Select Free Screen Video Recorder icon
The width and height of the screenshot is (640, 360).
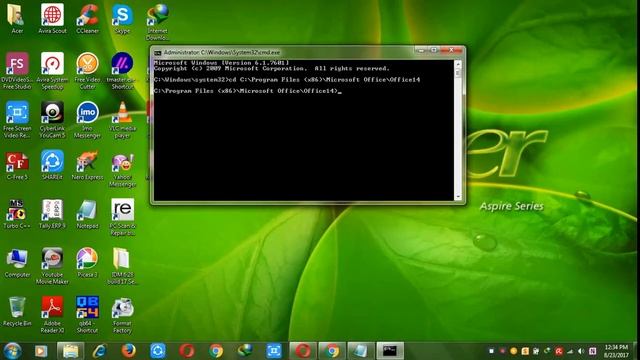tap(17, 120)
